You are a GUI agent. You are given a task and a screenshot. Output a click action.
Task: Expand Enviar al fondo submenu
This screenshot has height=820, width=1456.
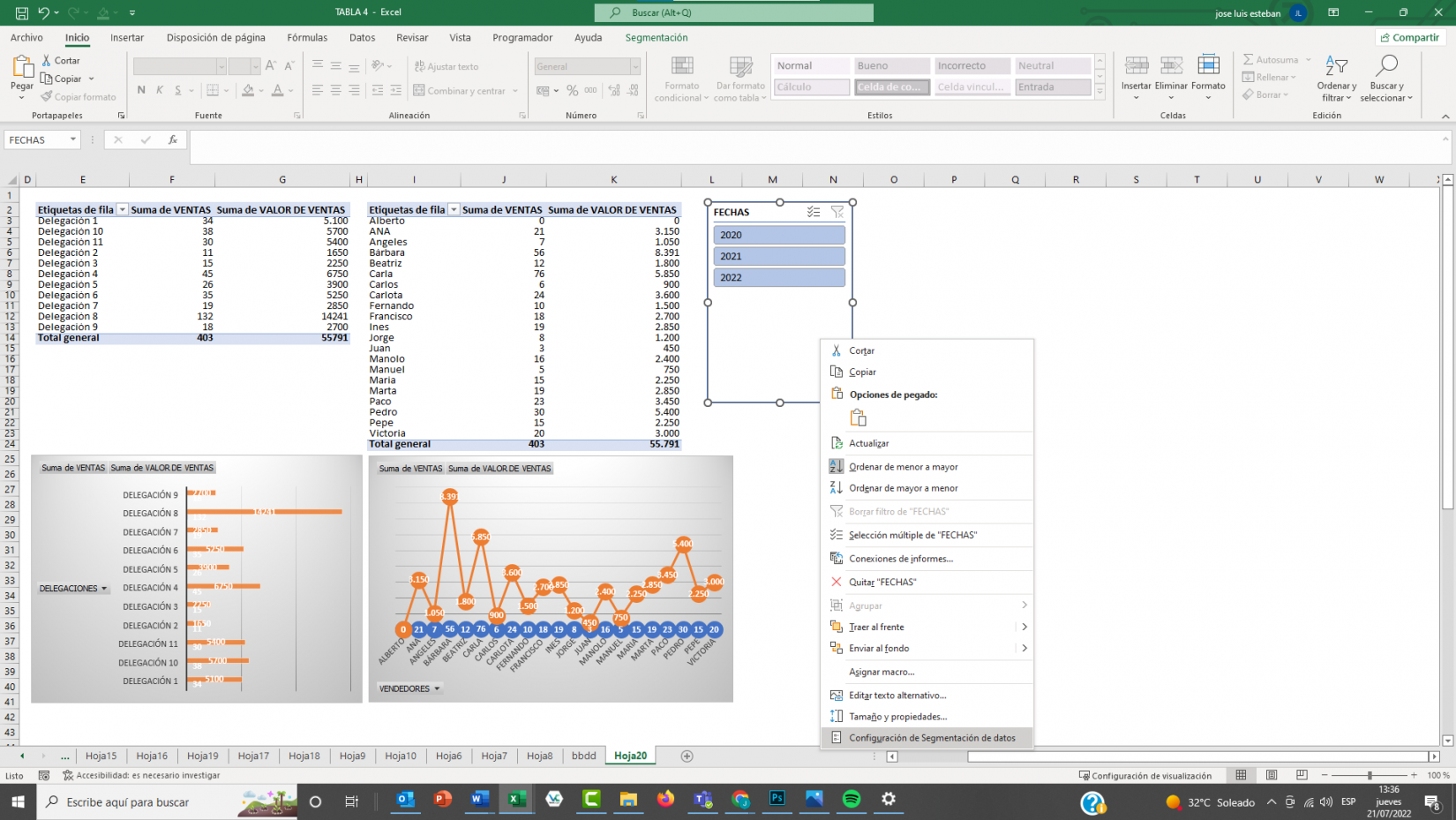[1024, 648]
